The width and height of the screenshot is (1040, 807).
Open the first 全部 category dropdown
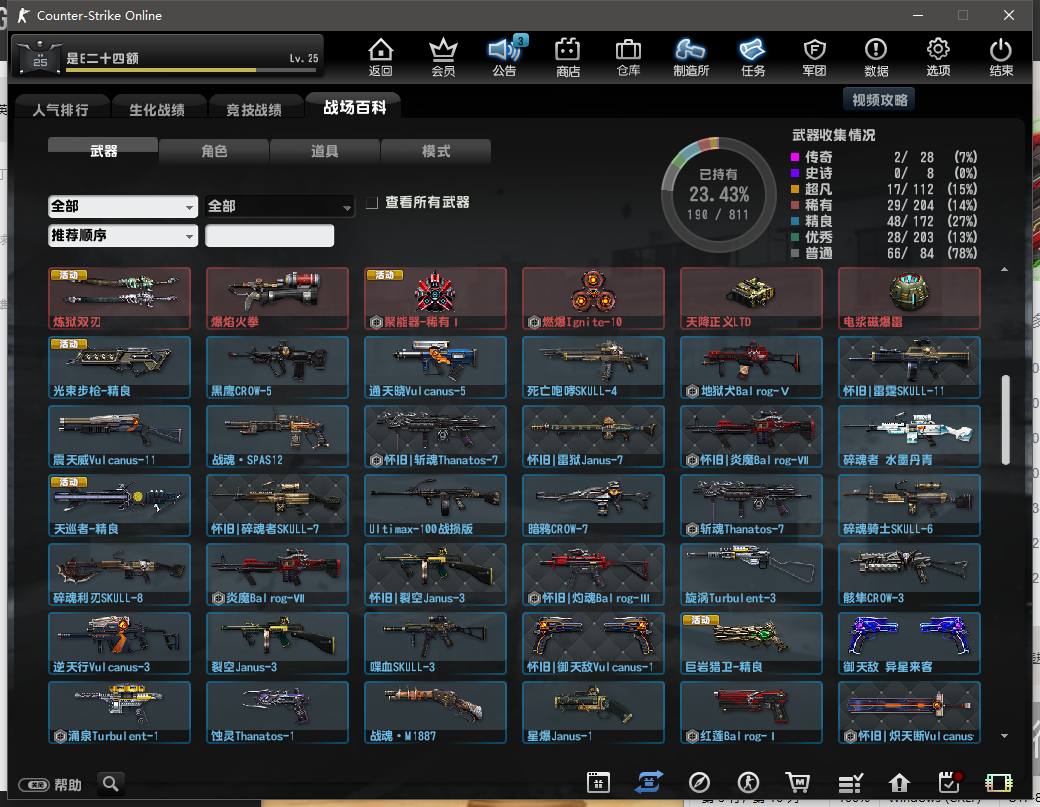point(123,206)
